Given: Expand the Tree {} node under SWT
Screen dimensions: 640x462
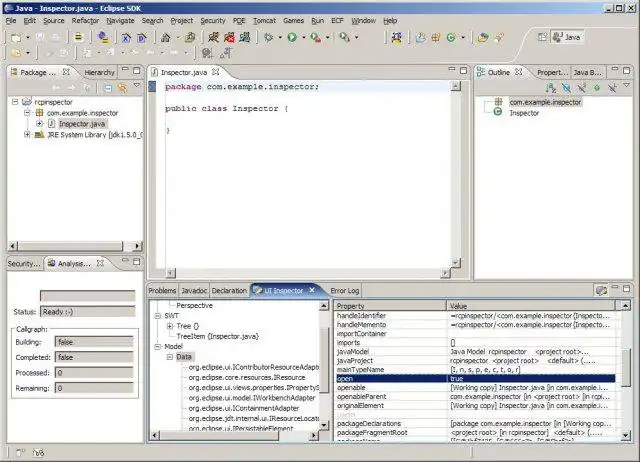Looking at the screenshot, I should [x=170, y=326].
